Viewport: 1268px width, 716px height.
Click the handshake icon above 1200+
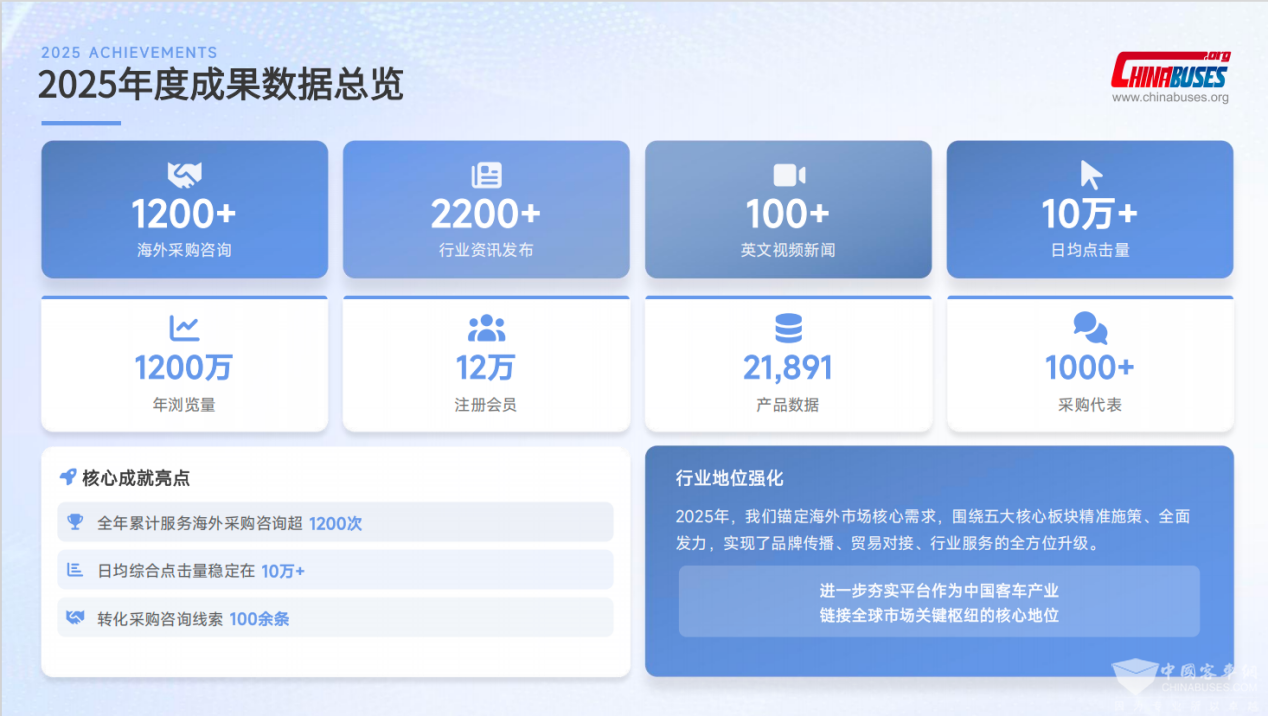pos(184,175)
